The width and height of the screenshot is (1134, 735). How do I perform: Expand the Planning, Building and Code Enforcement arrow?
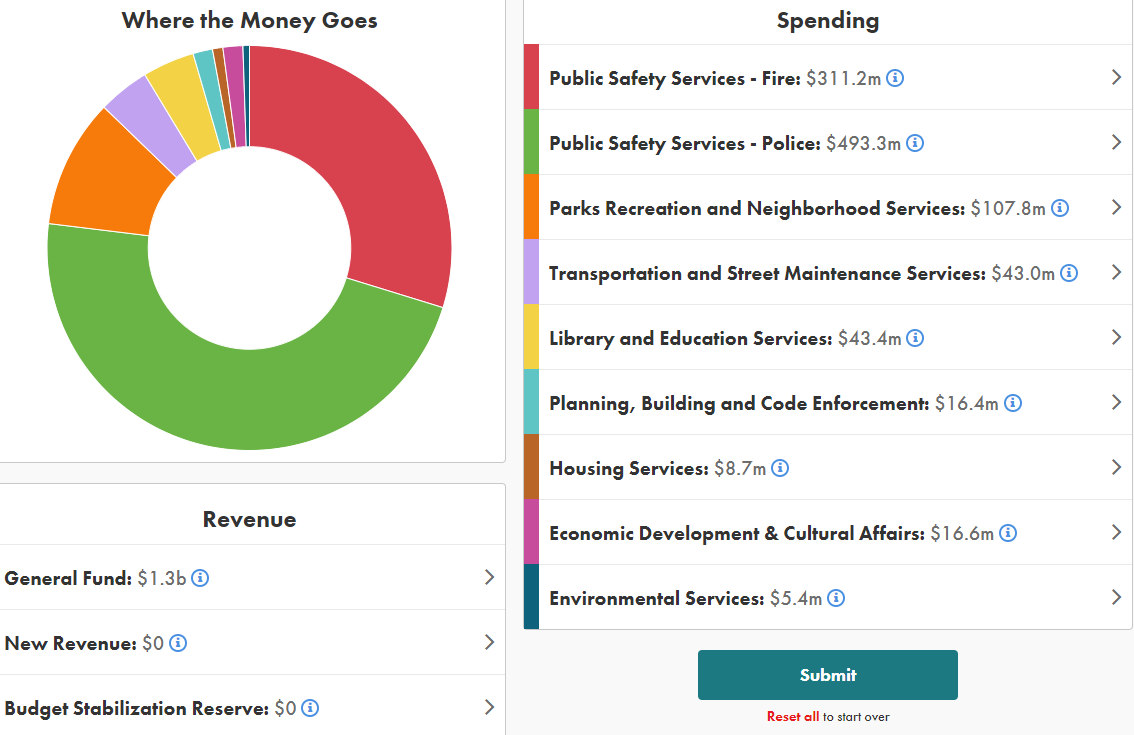(1116, 402)
